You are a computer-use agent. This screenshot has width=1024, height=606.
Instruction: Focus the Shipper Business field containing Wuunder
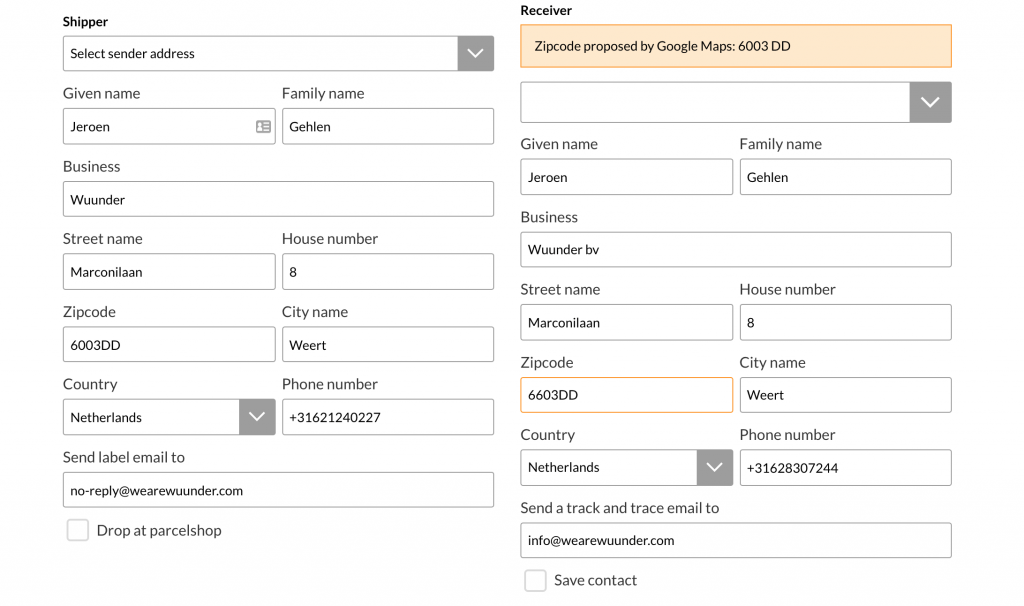[278, 199]
